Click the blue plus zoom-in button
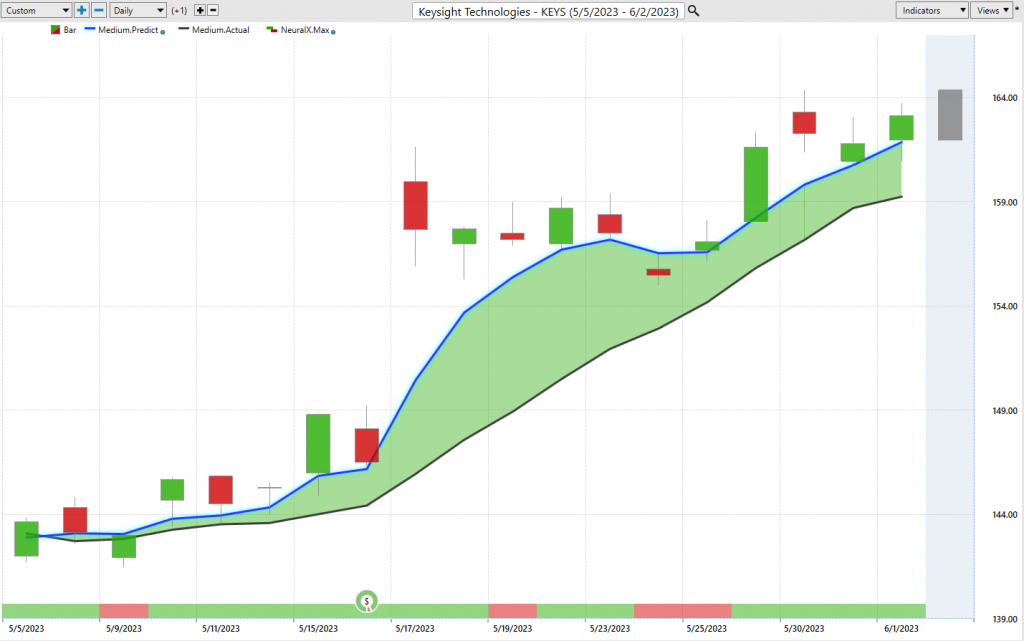The height and width of the screenshot is (641, 1024). (82, 10)
